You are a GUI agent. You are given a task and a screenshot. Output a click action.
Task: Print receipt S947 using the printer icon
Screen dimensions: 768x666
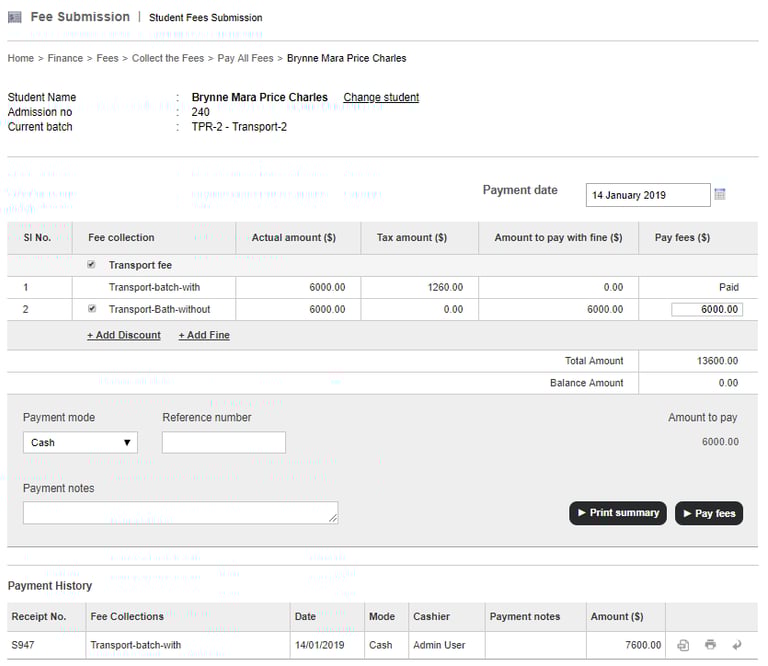[710, 644]
